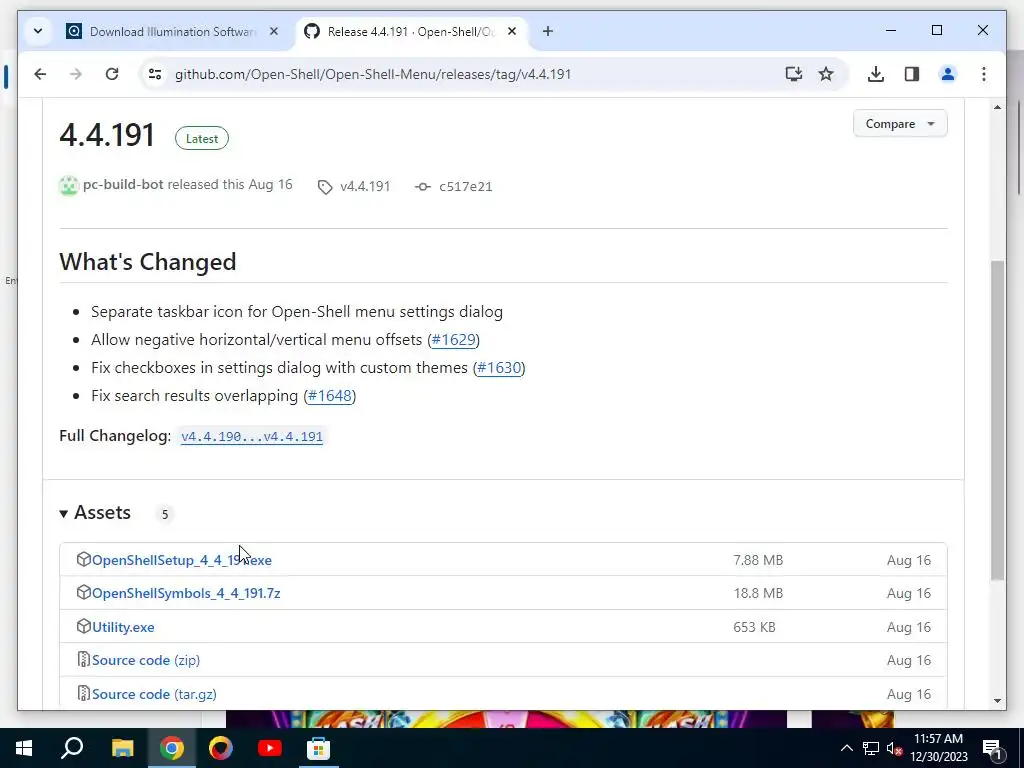Image resolution: width=1024 pixels, height=768 pixels.
Task: Open the site information icon in address bar
Action: (x=155, y=74)
